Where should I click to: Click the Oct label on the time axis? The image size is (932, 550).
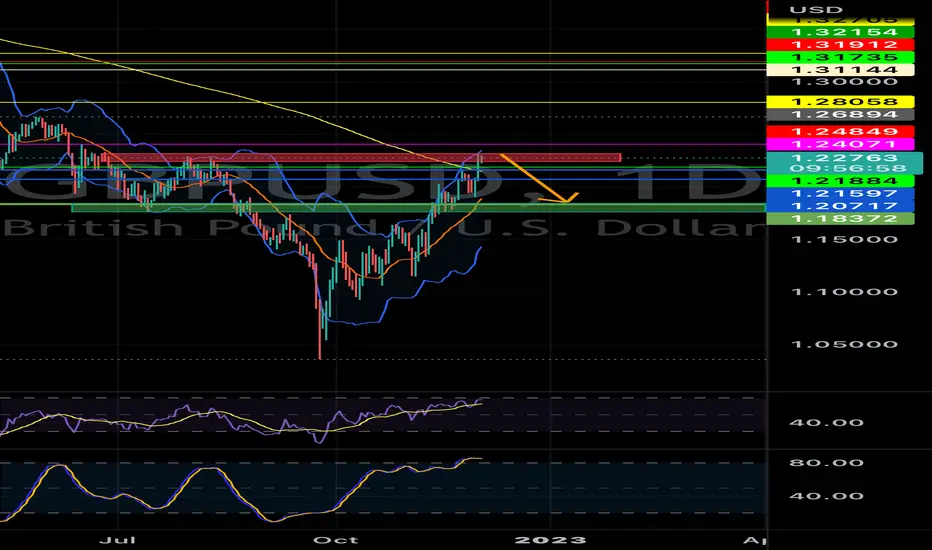coord(336,540)
